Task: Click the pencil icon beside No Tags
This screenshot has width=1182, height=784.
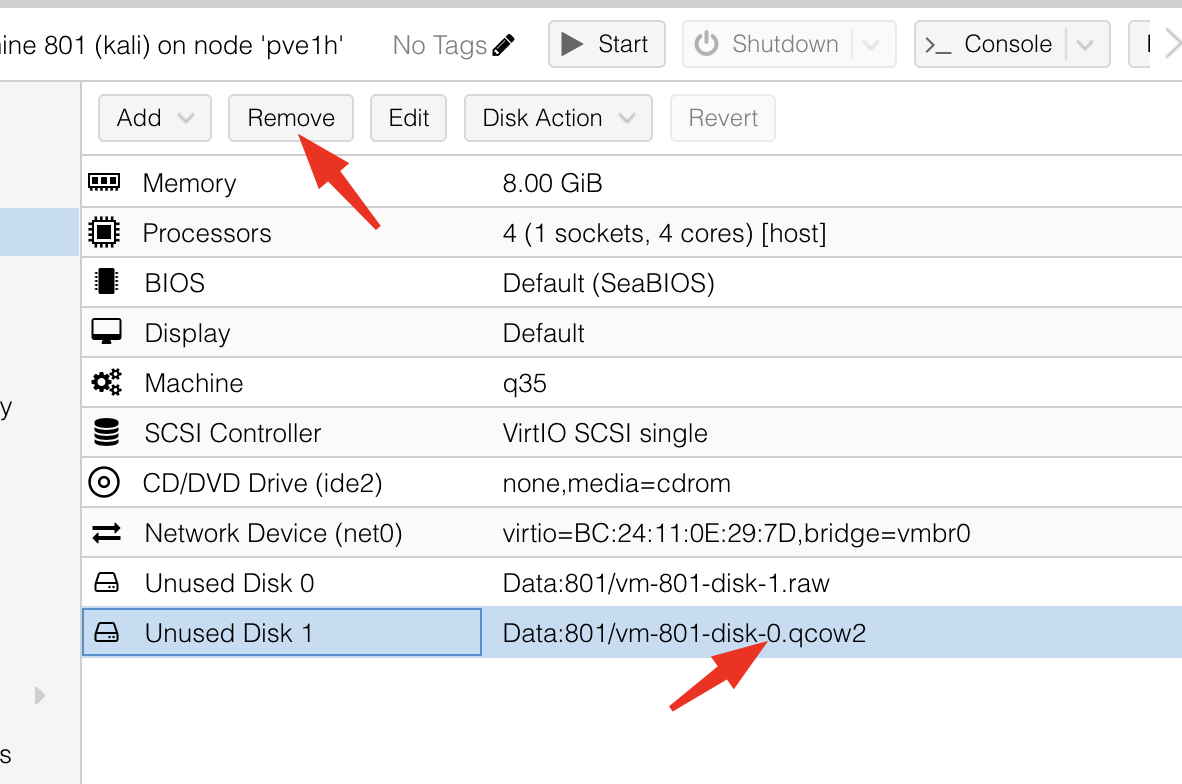Action: (504, 45)
